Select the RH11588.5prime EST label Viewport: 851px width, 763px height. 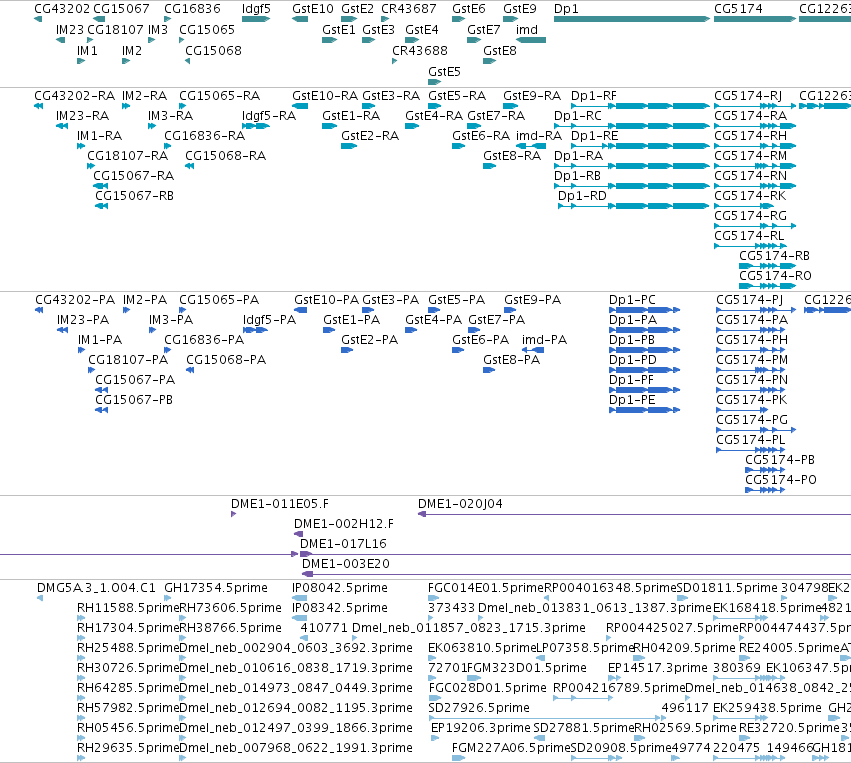click(x=128, y=607)
